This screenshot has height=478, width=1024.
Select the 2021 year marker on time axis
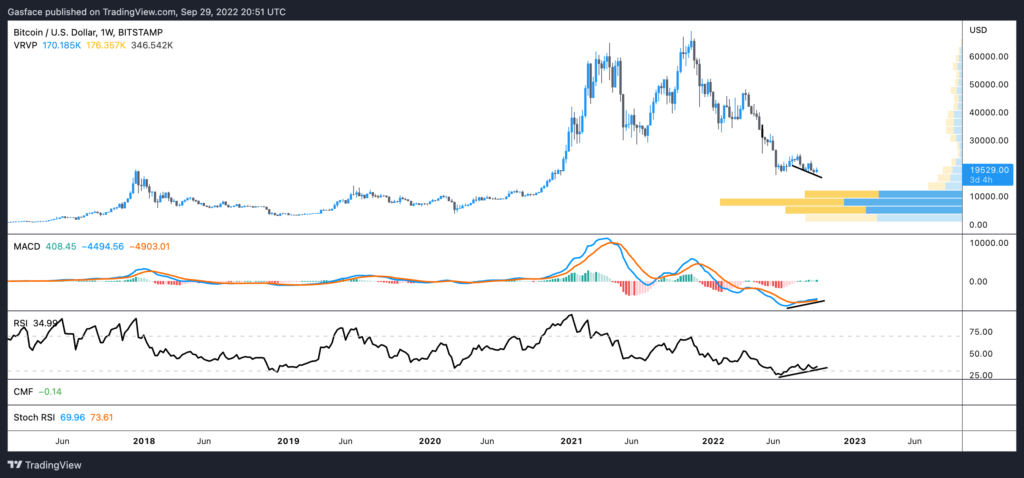572,440
